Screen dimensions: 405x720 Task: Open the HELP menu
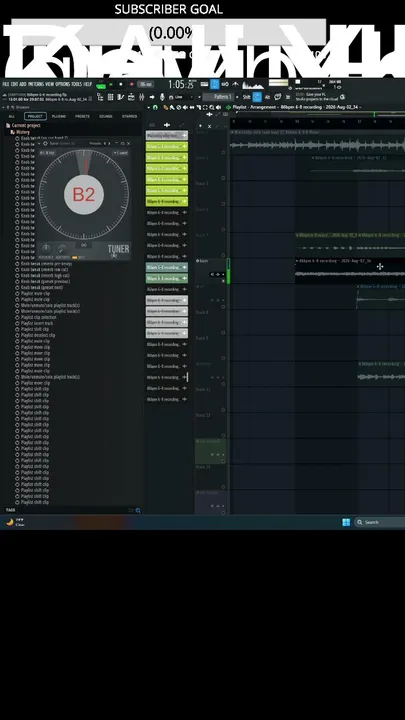88,84
